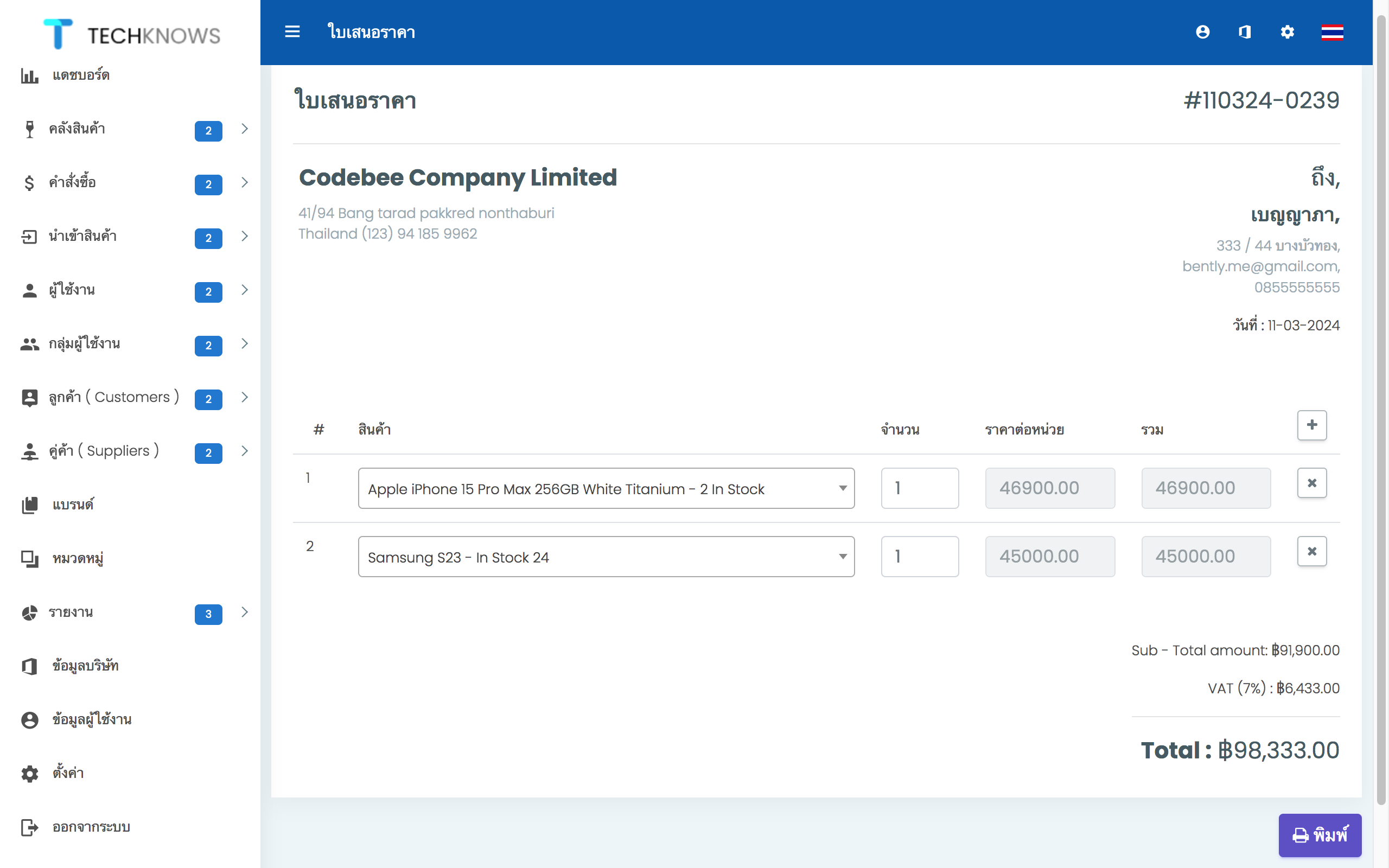
Task: Click the company info ข้อมูลบริษัท icon
Action: [x=29, y=666]
